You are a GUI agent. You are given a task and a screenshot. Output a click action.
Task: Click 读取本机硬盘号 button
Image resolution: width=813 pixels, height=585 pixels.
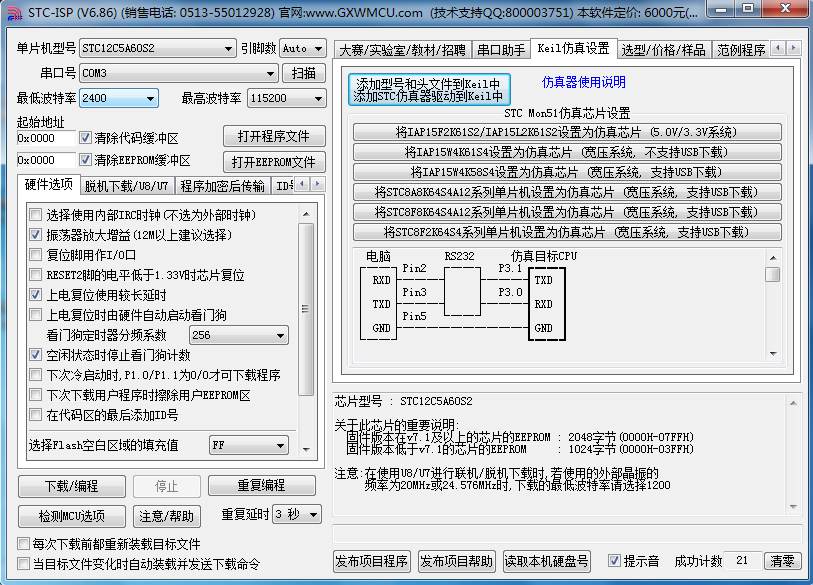(x=546, y=561)
